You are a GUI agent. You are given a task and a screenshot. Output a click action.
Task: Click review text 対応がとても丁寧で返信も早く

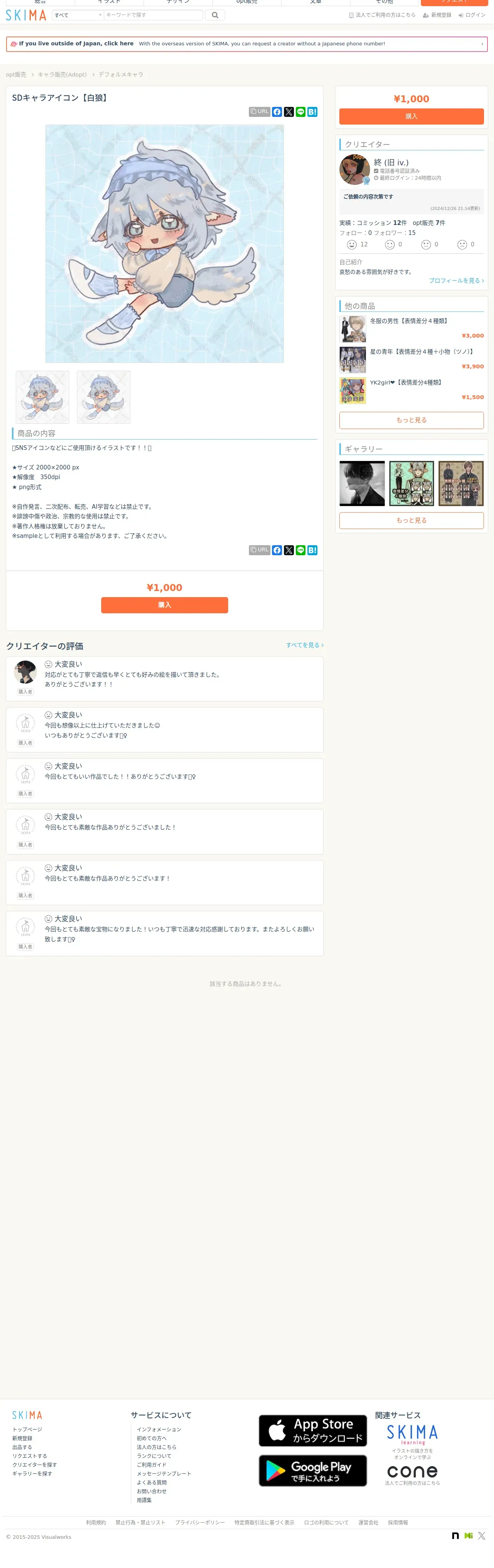click(132, 674)
